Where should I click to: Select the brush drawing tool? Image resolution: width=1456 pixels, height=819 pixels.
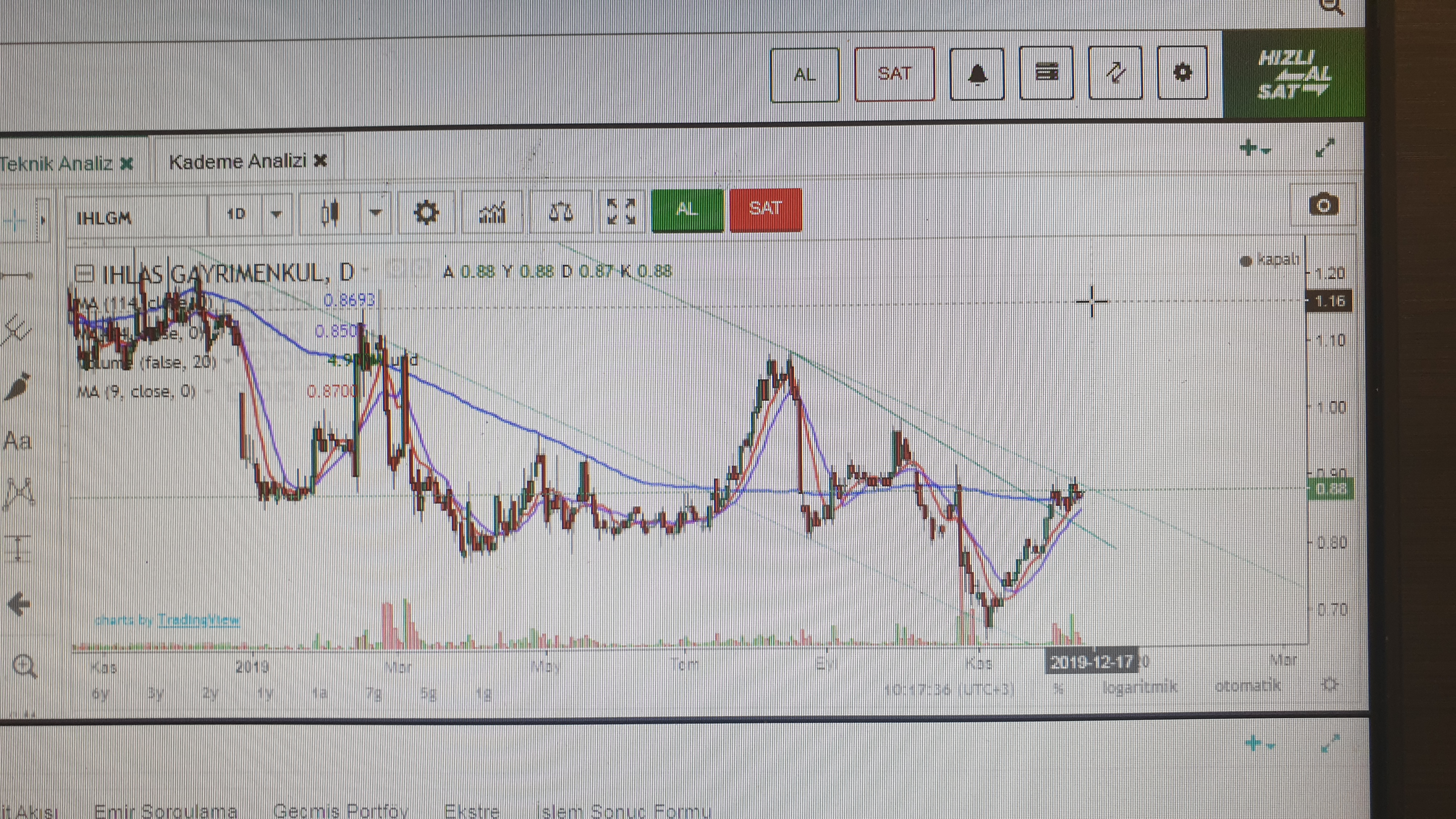18,387
